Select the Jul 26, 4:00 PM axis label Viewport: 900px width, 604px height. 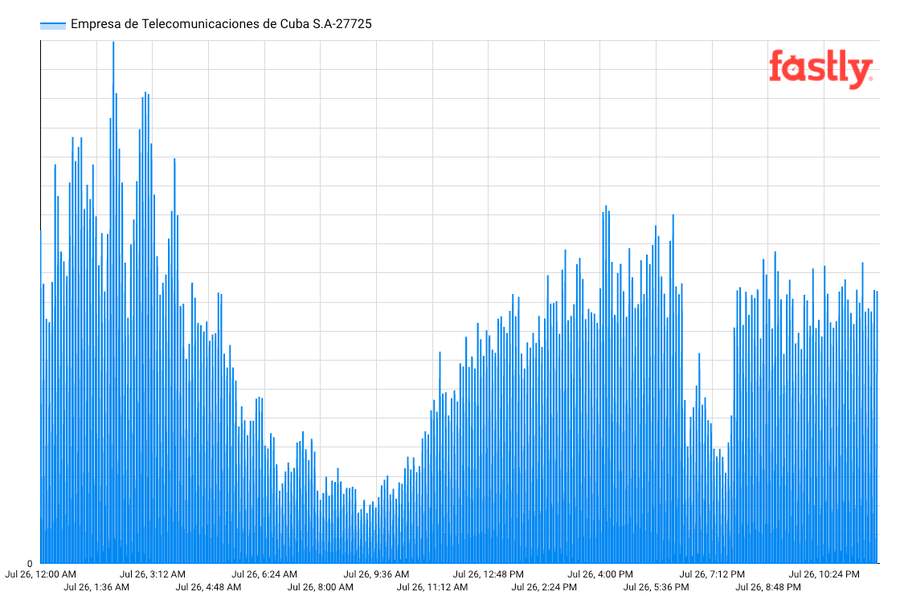coord(600,574)
